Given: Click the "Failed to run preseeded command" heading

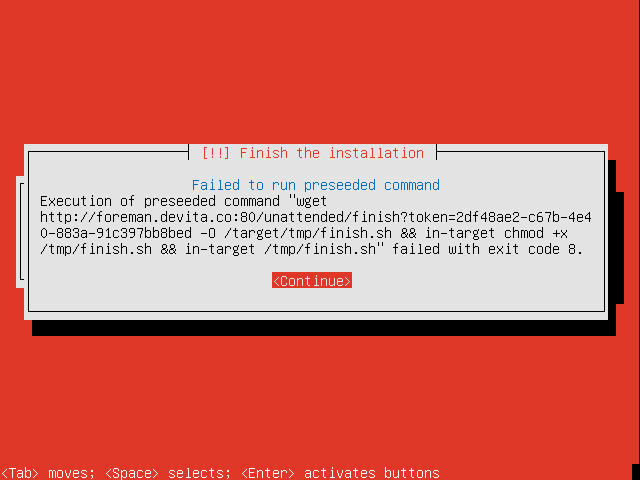Looking at the screenshot, I should [x=316, y=185].
